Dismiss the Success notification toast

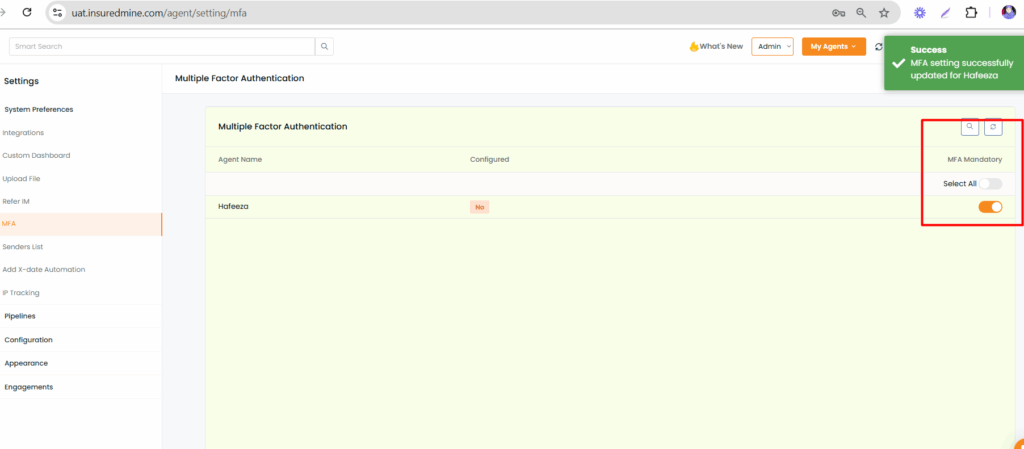[953, 63]
